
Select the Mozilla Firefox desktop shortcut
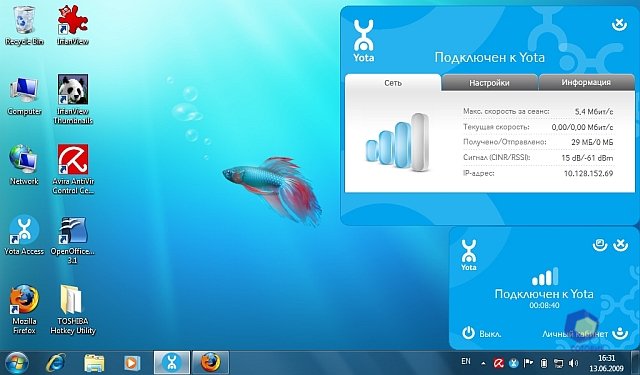[x=24, y=310]
